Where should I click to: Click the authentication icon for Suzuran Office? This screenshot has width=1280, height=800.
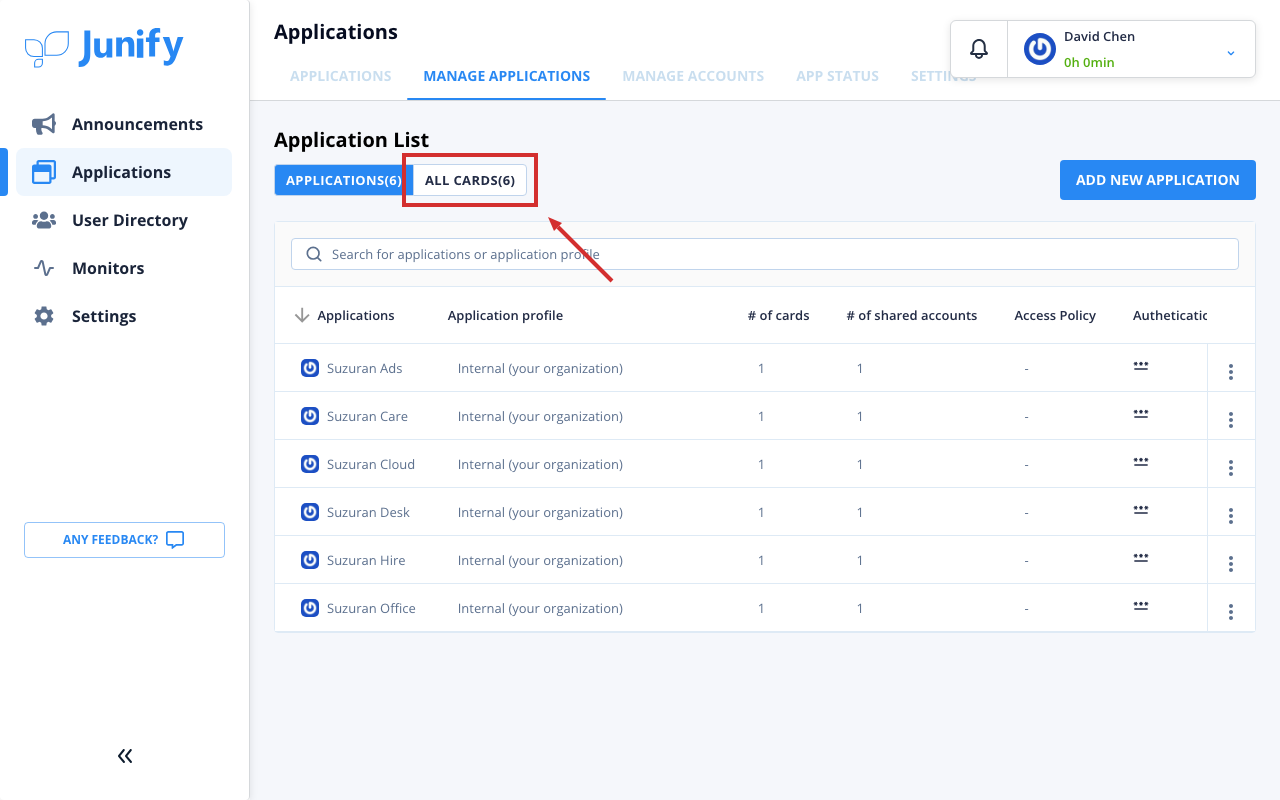tap(1141, 606)
